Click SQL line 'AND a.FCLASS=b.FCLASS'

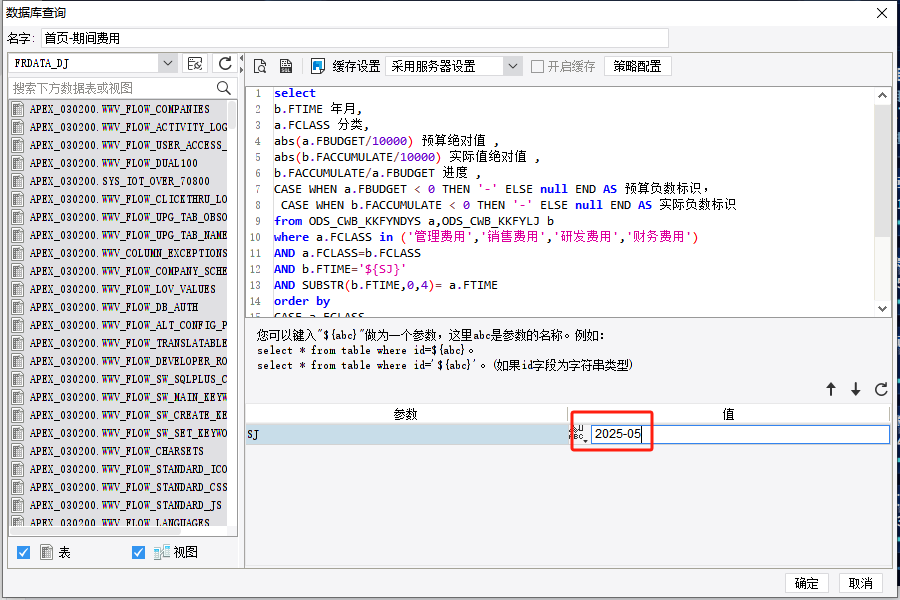point(347,253)
